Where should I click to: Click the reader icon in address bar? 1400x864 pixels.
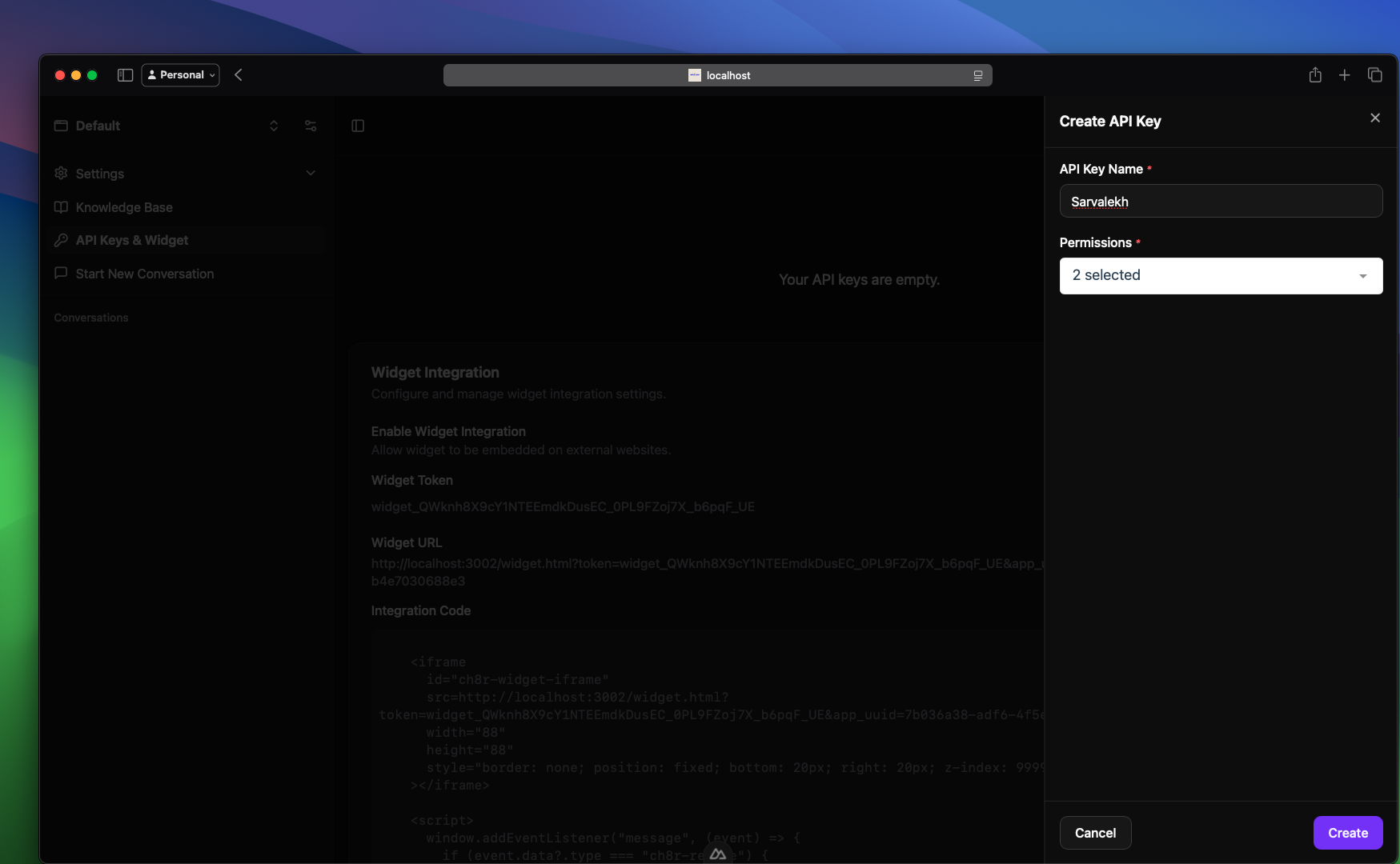point(977,75)
